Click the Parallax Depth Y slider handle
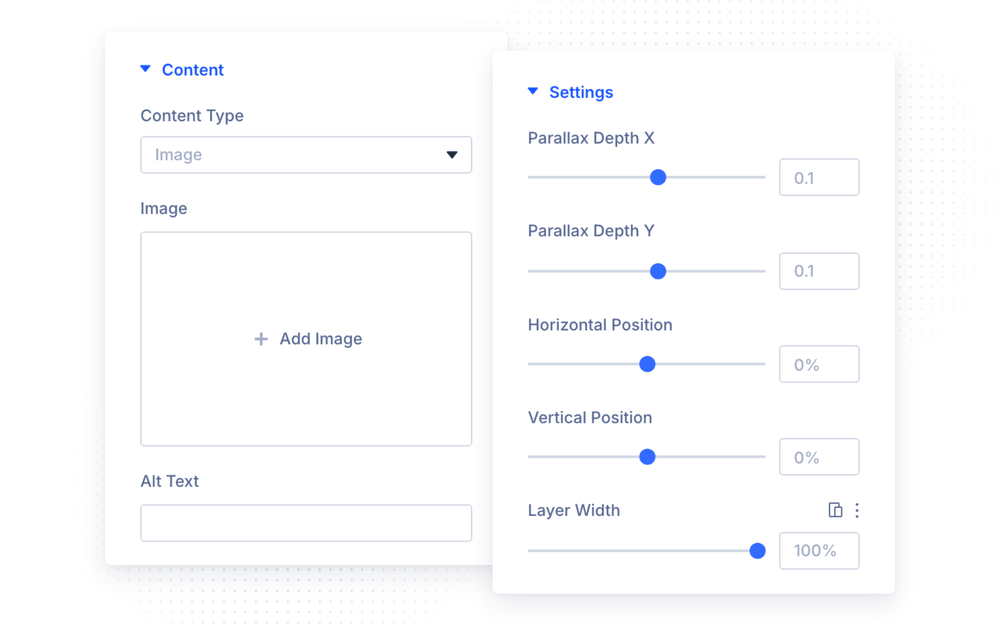 click(x=658, y=271)
